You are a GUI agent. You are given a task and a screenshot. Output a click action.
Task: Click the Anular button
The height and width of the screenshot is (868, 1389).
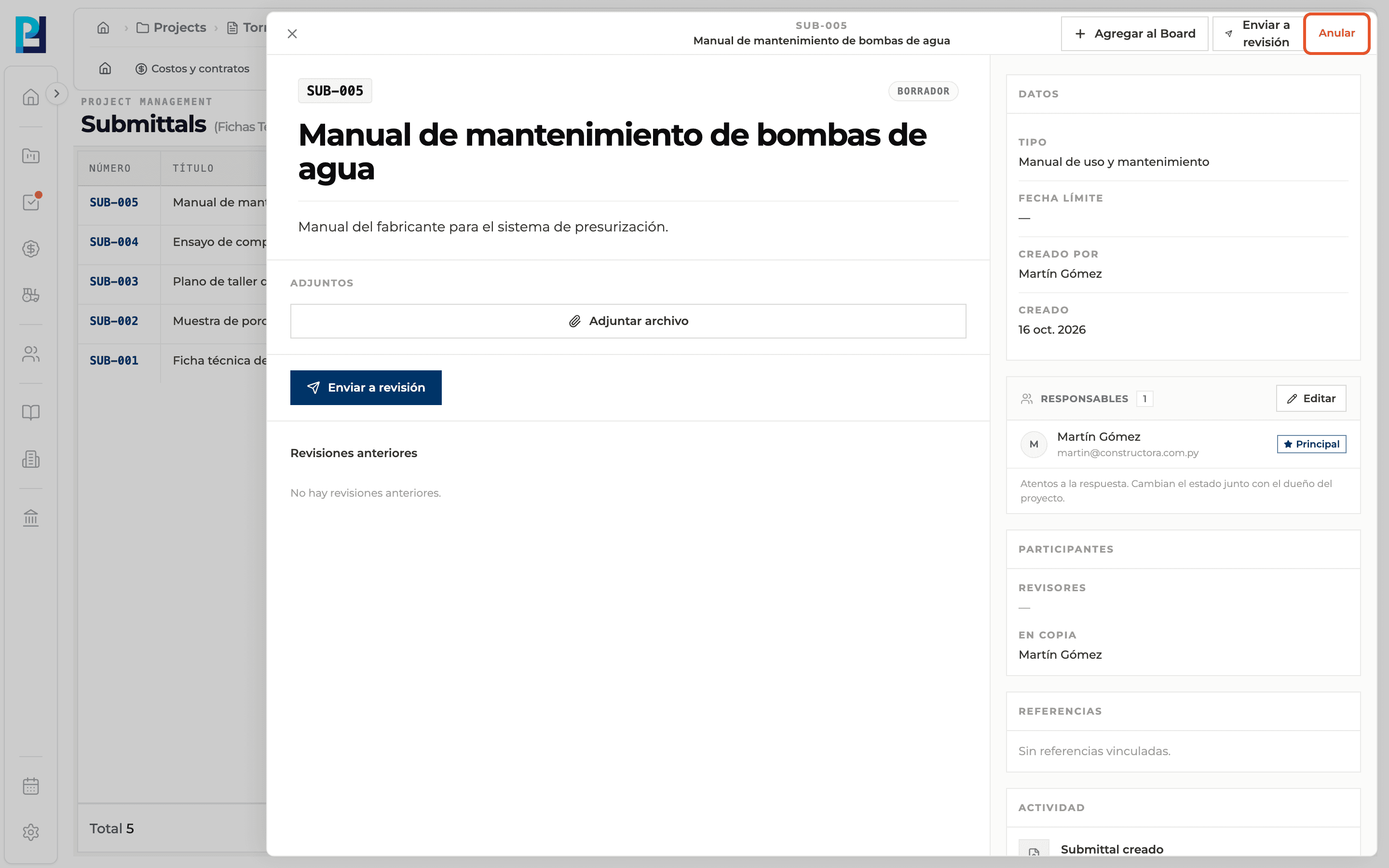1336,33
